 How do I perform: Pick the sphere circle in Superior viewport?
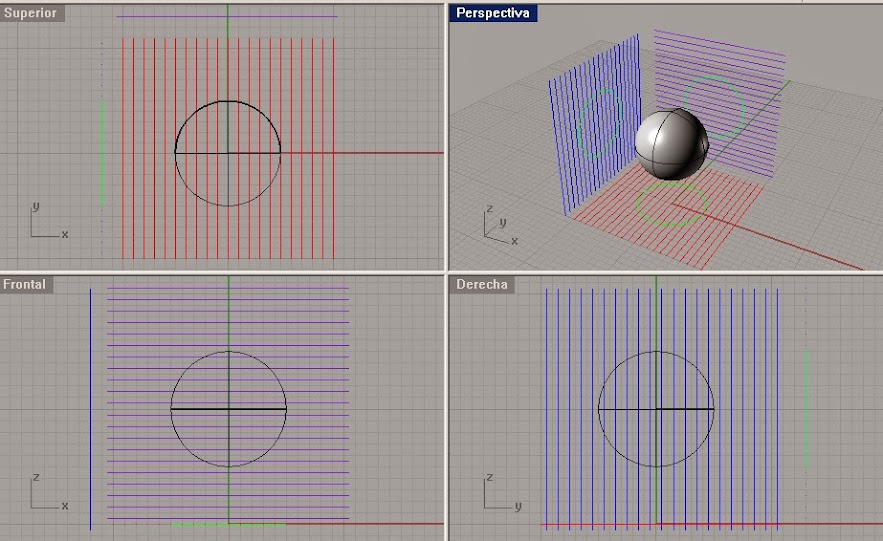(228, 153)
